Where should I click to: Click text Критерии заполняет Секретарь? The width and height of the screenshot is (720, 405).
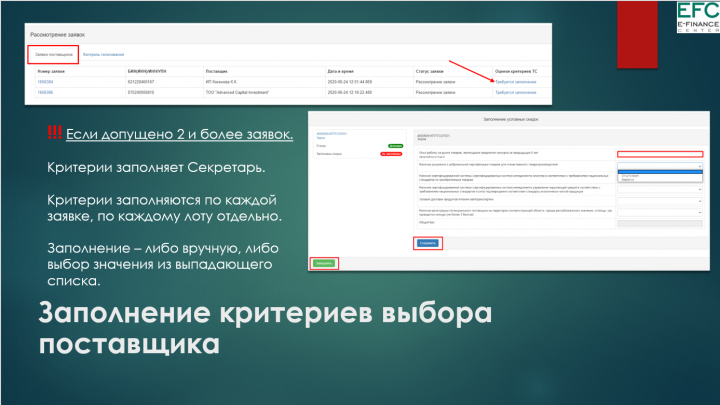click(x=156, y=168)
